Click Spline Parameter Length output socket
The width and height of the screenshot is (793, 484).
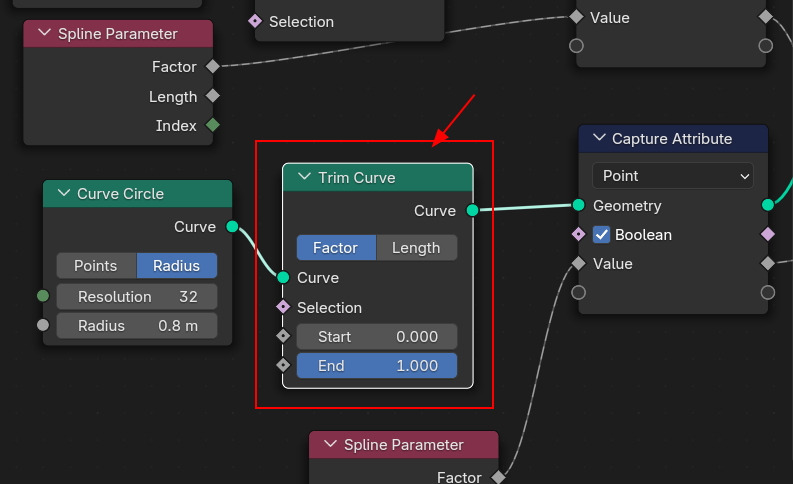pos(213,96)
